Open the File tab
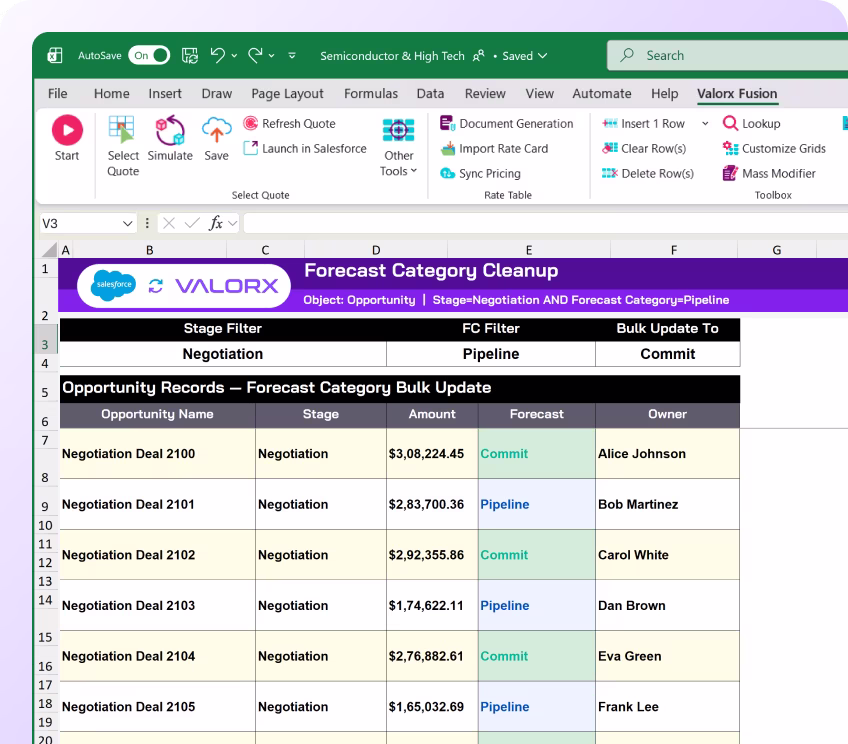Screen dimensions: 848x744 pos(57,94)
